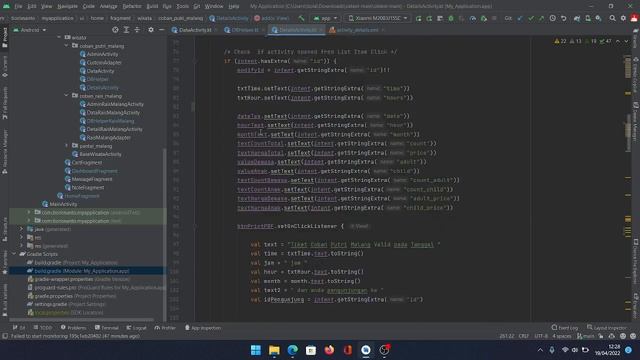Collapse the coban_rais_malang package

[x=67, y=96]
